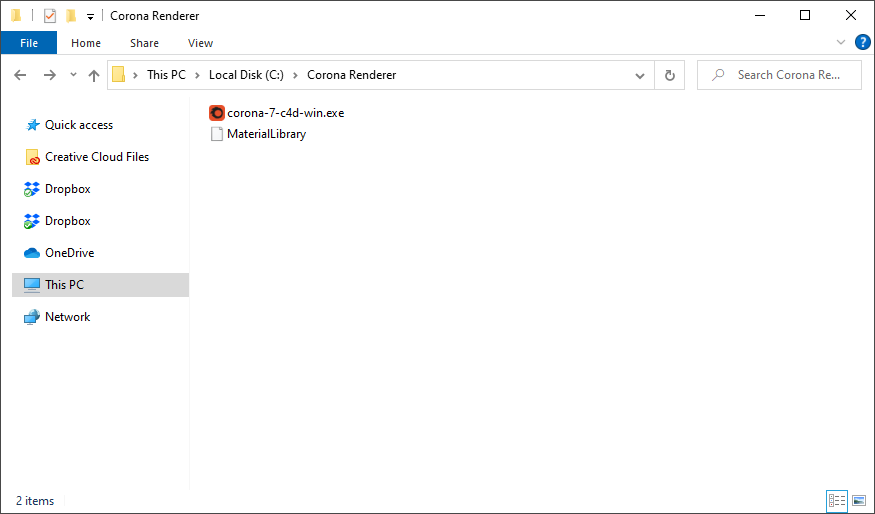The width and height of the screenshot is (875, 514).
Task: Click the search magnifier icon
Action: 718,74
